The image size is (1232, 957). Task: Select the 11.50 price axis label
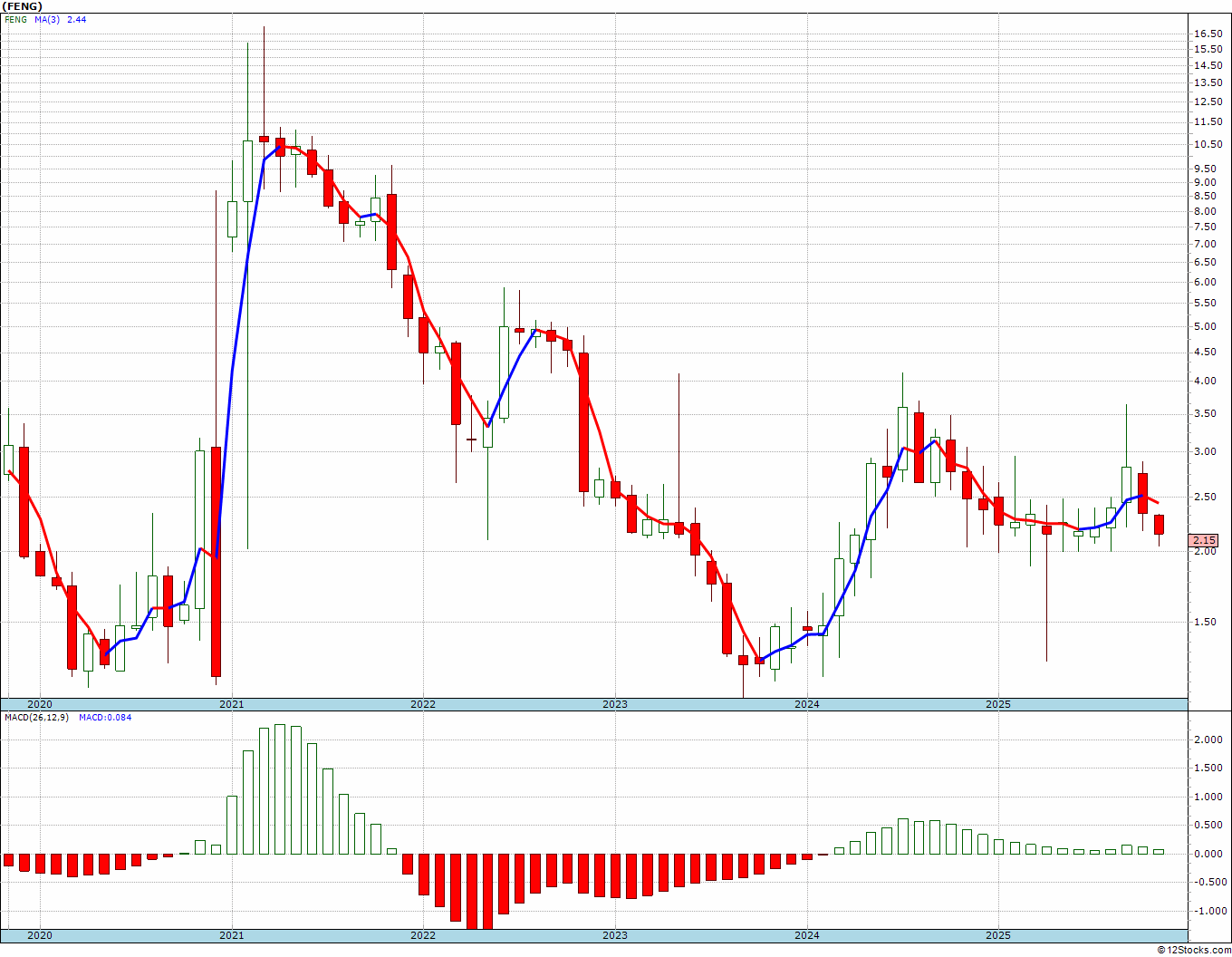click(1208, 122)
